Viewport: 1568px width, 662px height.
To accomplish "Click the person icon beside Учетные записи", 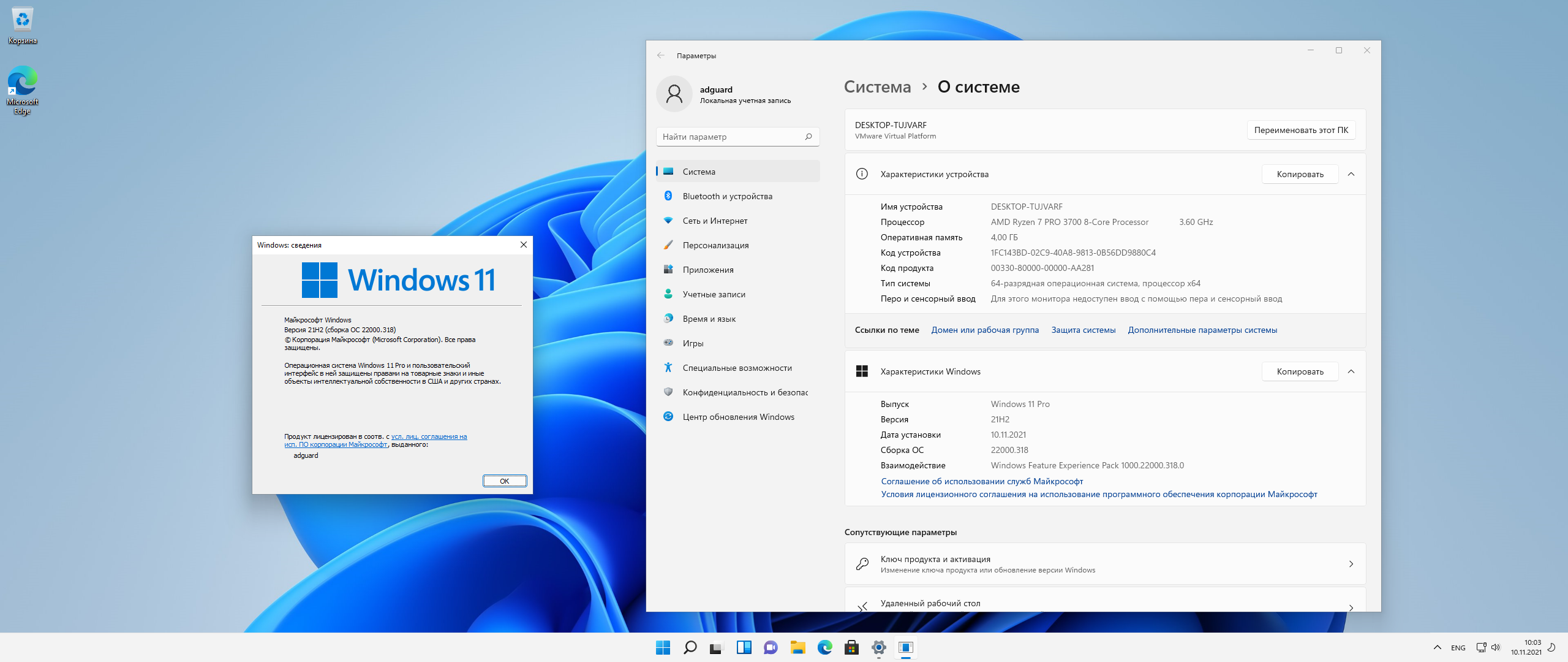I will pos(668,294).
